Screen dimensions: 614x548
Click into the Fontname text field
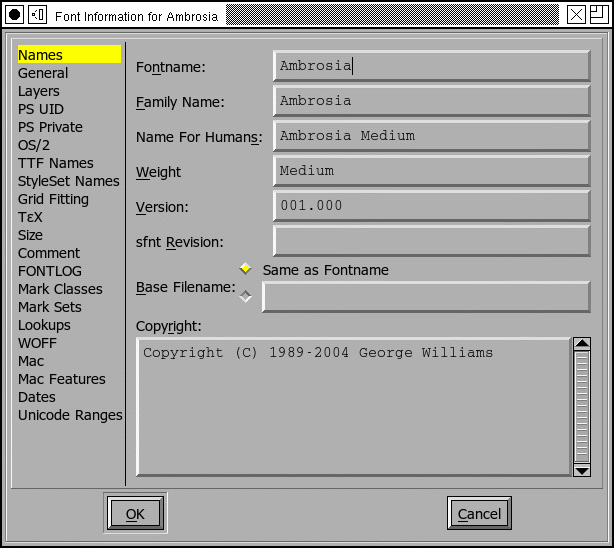[431, 66]
